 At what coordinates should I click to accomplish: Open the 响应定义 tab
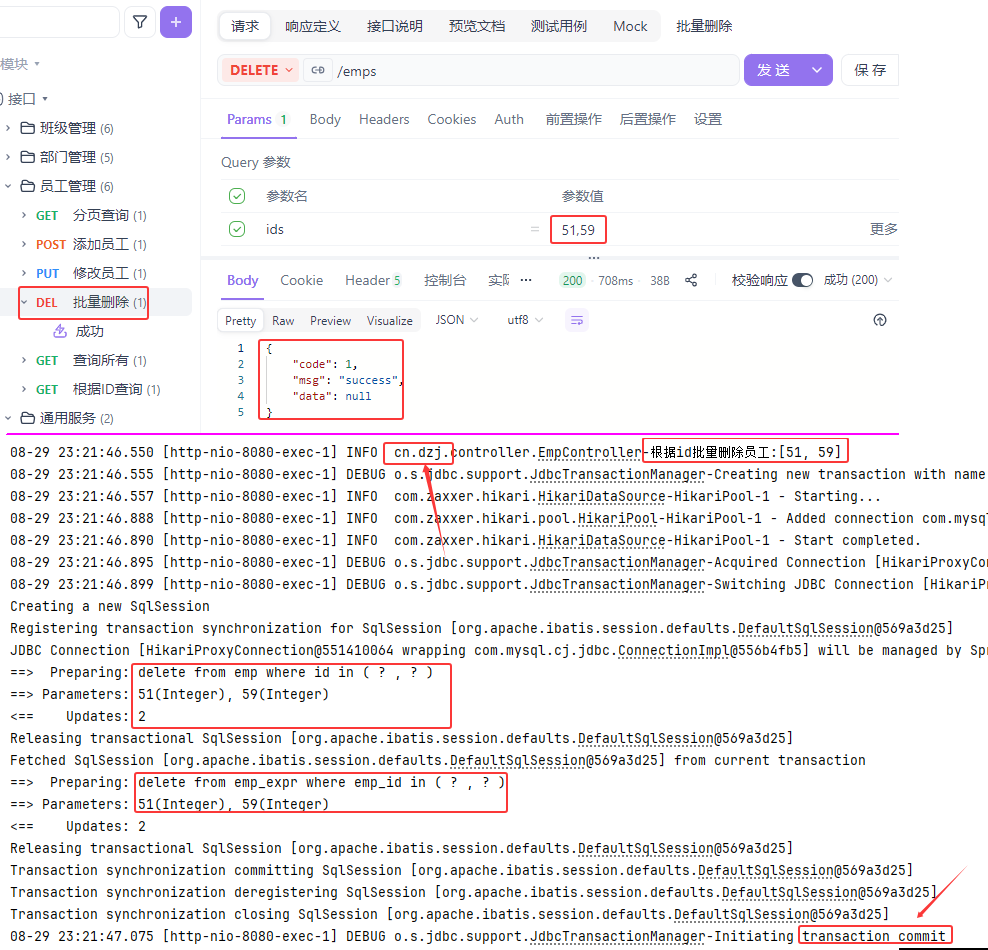312,26
